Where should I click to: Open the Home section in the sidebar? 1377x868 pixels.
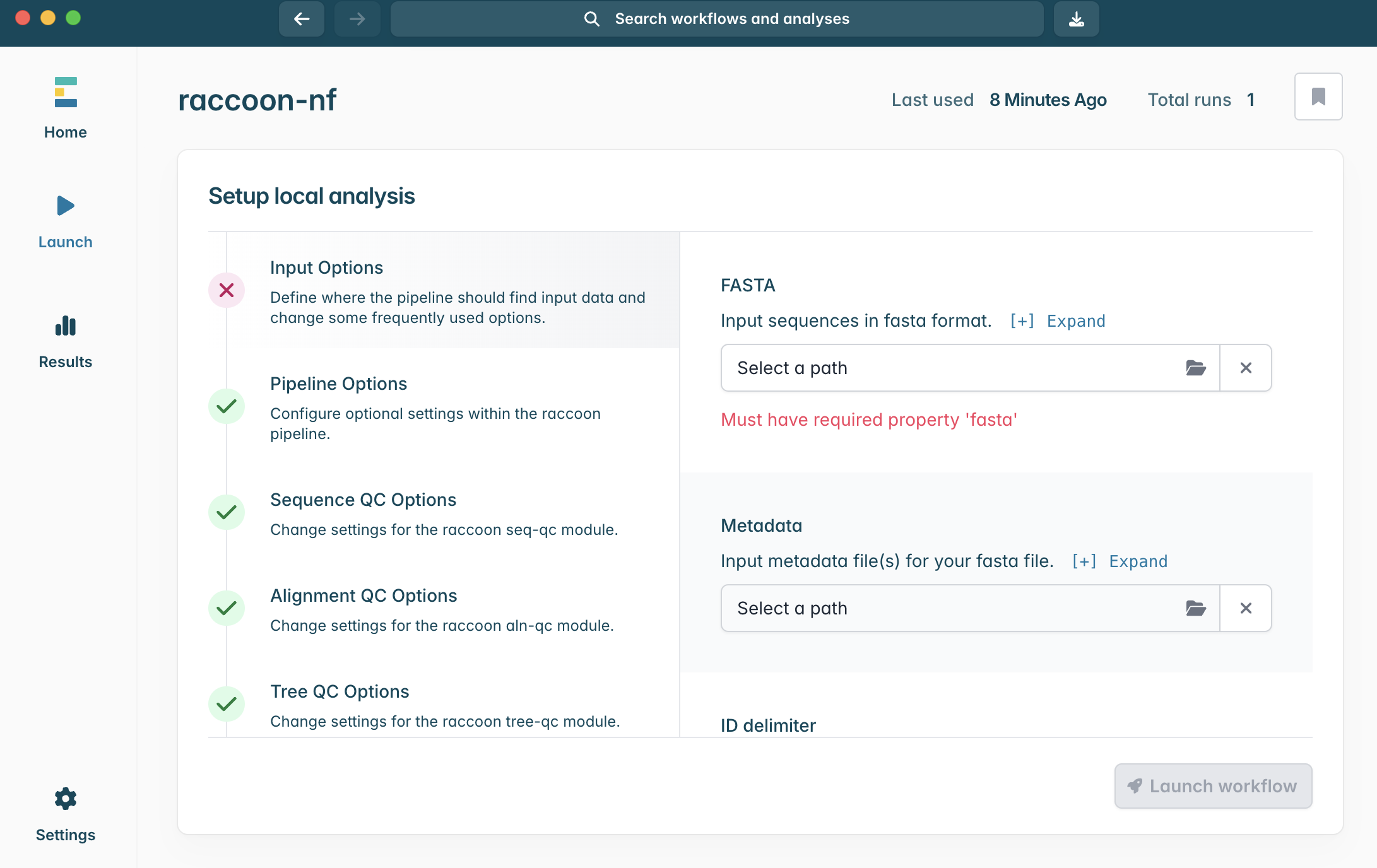click(65, 107)
